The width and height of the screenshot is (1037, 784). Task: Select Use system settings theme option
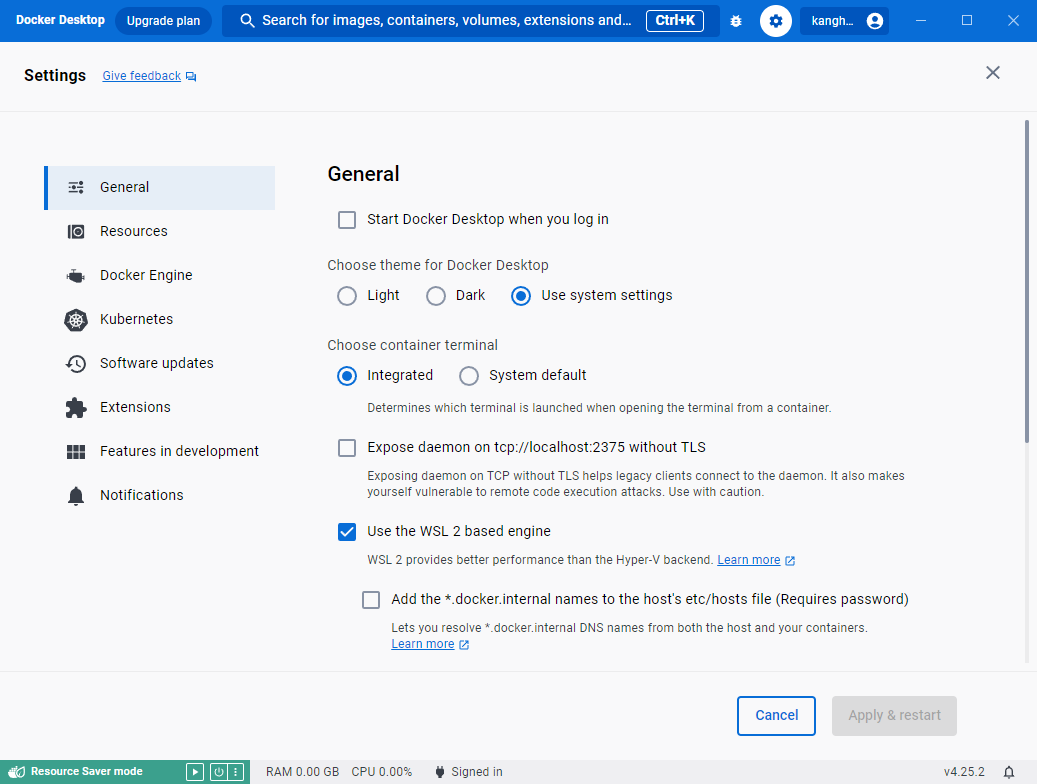click(x=521, y=296)
